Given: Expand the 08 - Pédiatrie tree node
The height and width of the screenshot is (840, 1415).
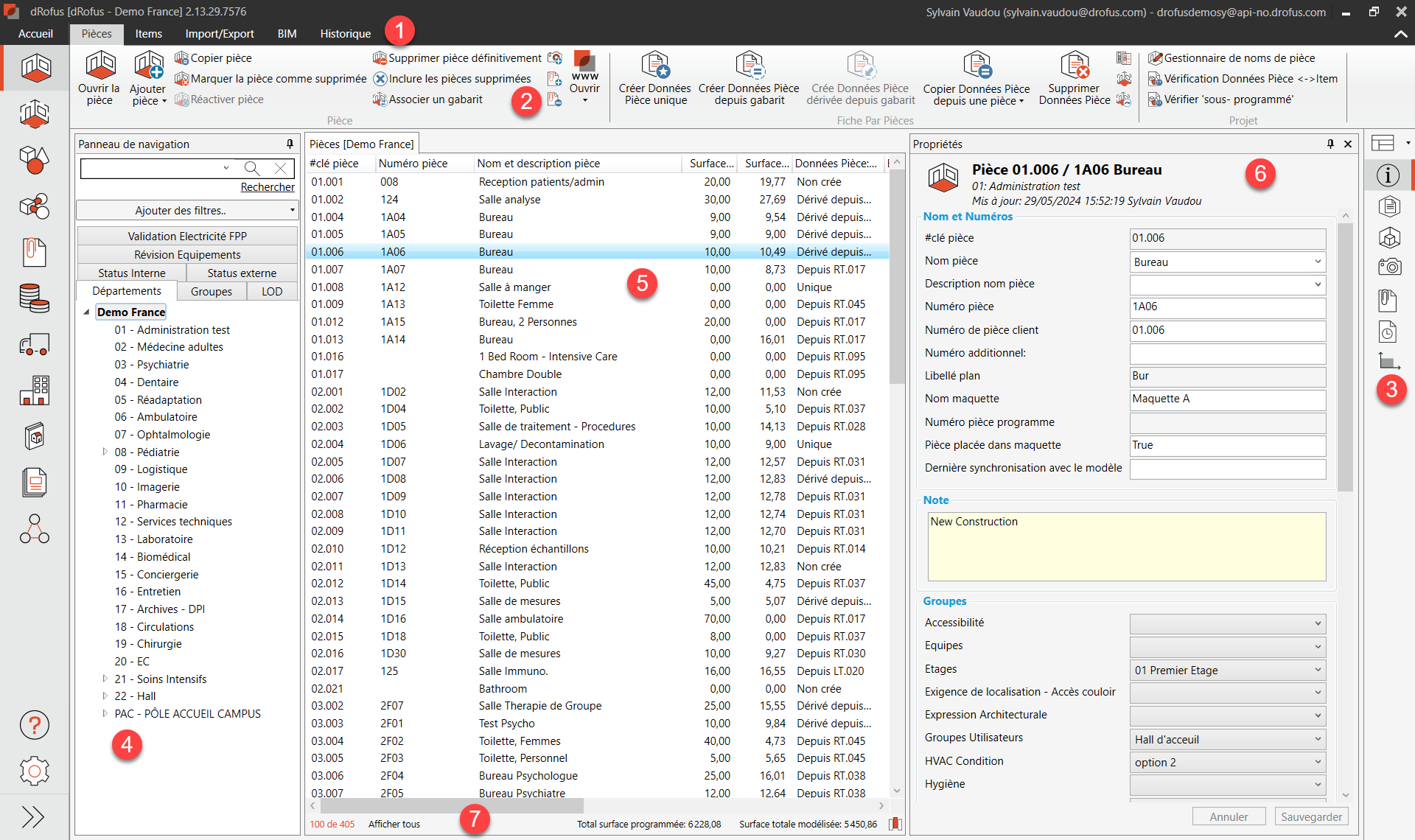Looking at the screenshot, I should pos(105,452).
